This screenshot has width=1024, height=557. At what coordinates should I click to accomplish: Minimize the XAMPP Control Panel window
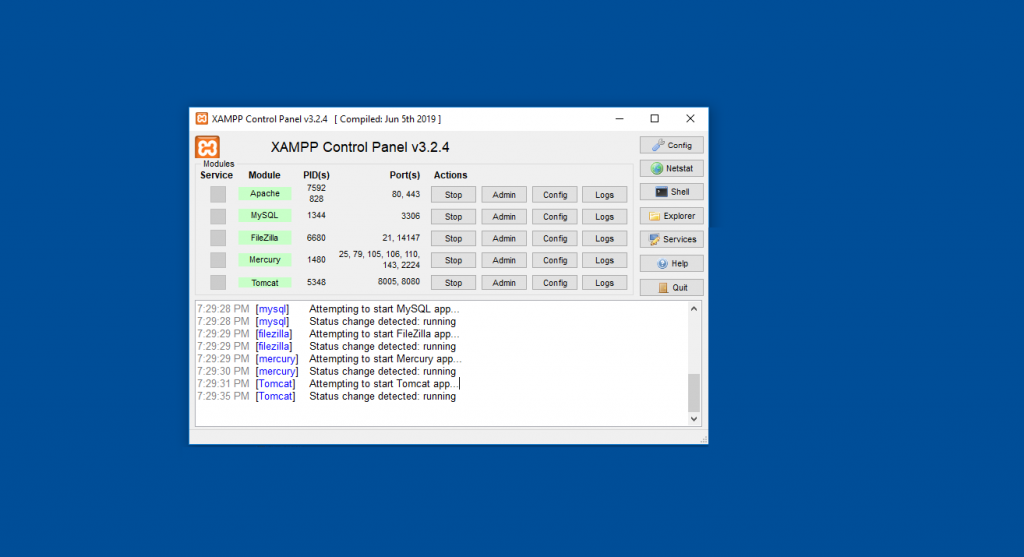619,119
